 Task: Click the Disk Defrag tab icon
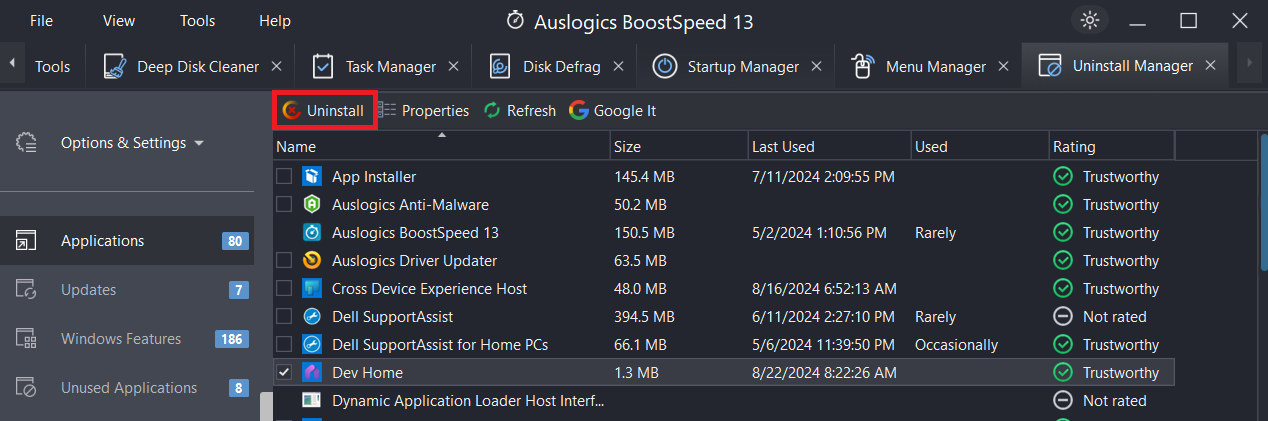pyautogui.click(x=501, y=66)
